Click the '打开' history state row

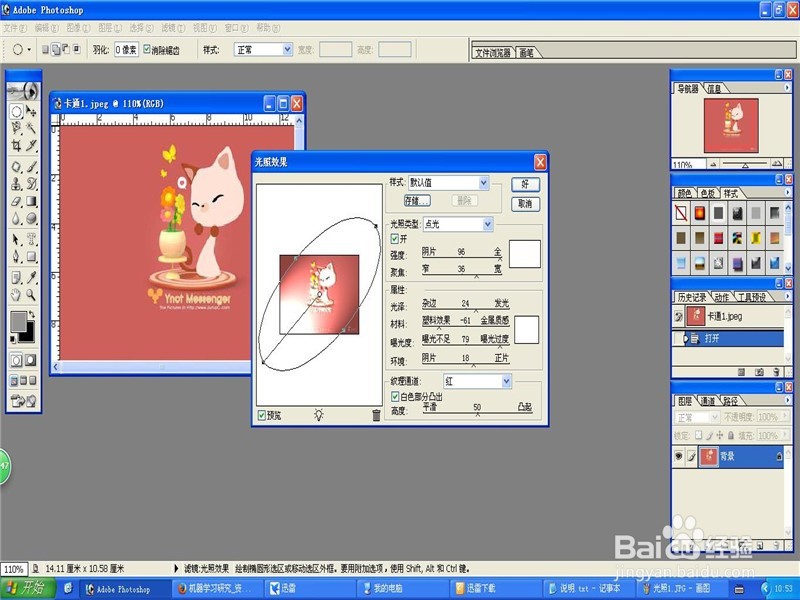(x=728, y=338)
